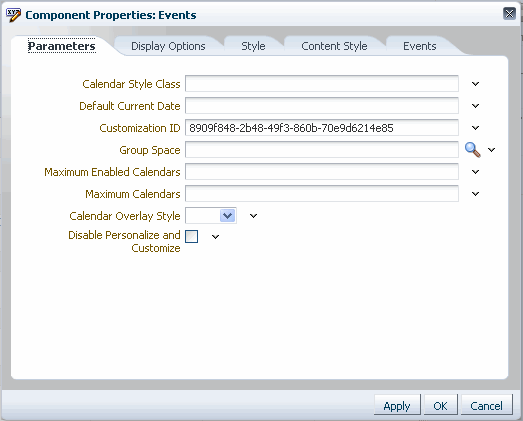The width and height of the screenshot is (523, 421).
Task: Open the arrow menu beside Default Current Date
Action: 475,106
